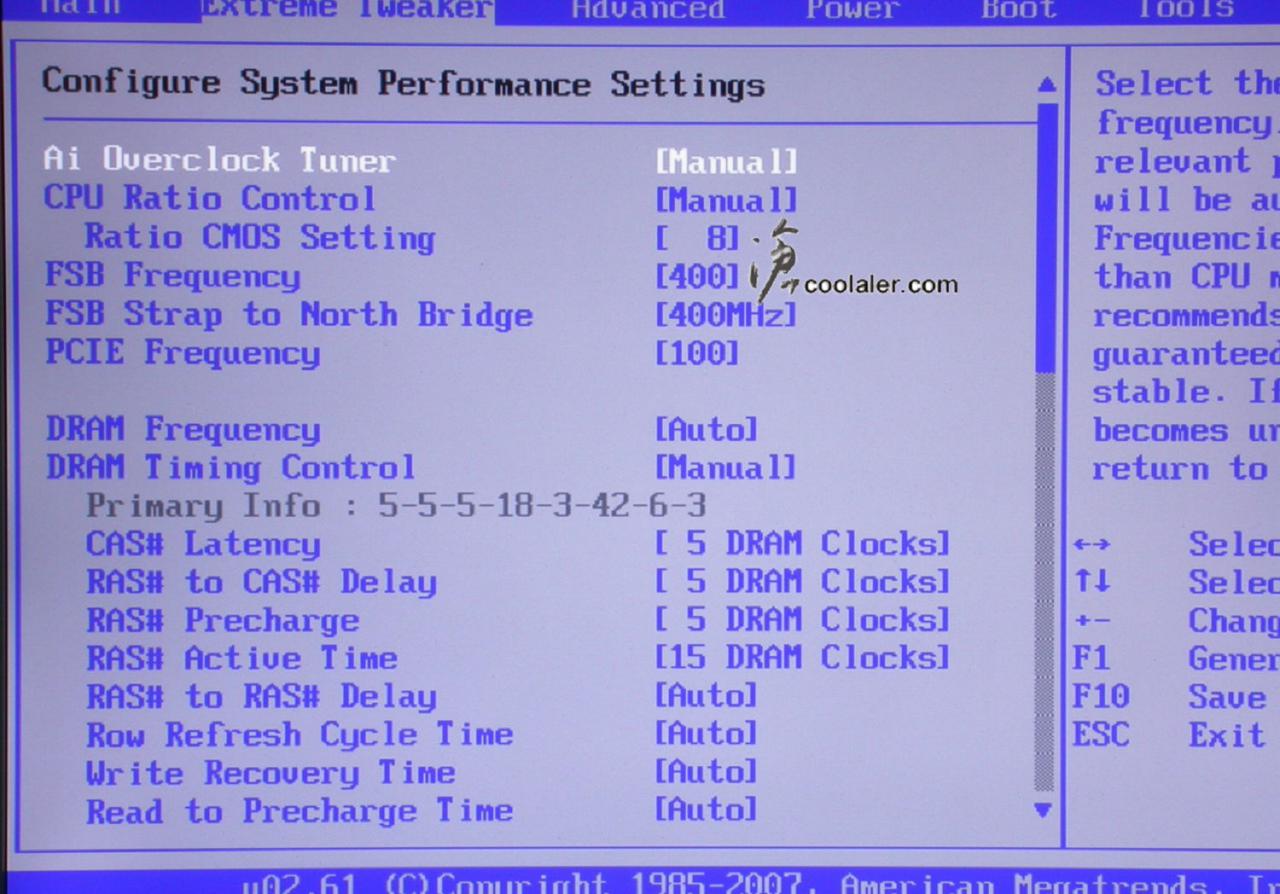1280x894 pixels.
Task: Select the CAS# Latency label
Action: point(203,544)
